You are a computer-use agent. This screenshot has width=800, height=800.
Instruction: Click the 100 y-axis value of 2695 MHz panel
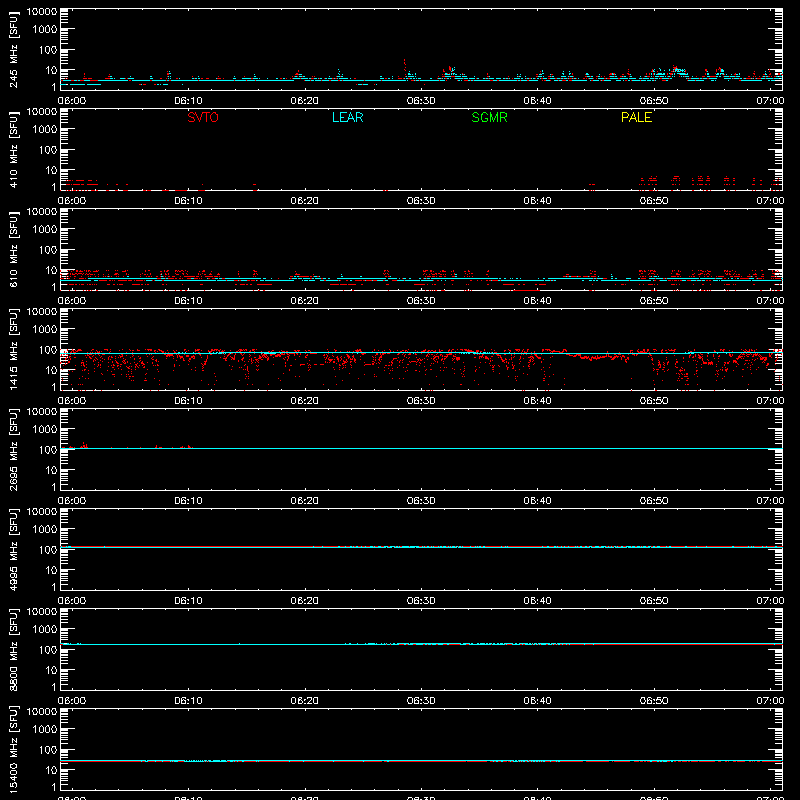48,449
